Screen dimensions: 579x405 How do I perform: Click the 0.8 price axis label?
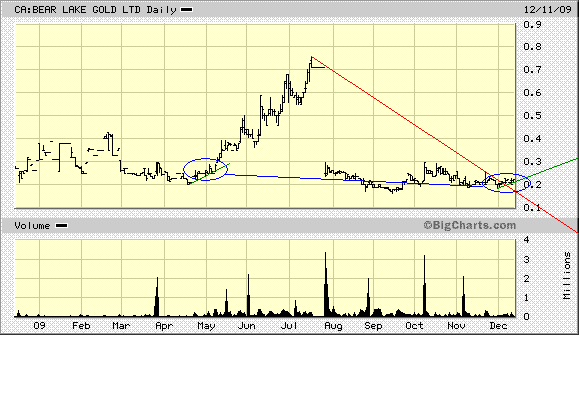click(532, 47)
